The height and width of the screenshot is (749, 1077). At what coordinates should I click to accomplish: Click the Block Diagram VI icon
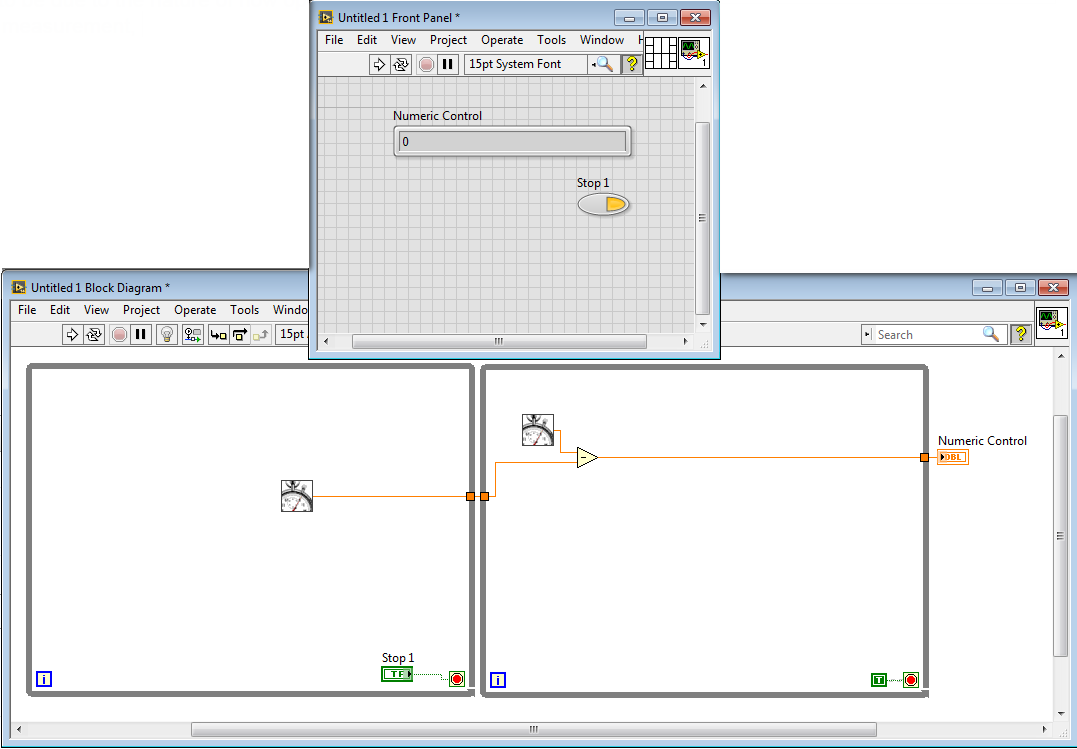coord(1052,323)
